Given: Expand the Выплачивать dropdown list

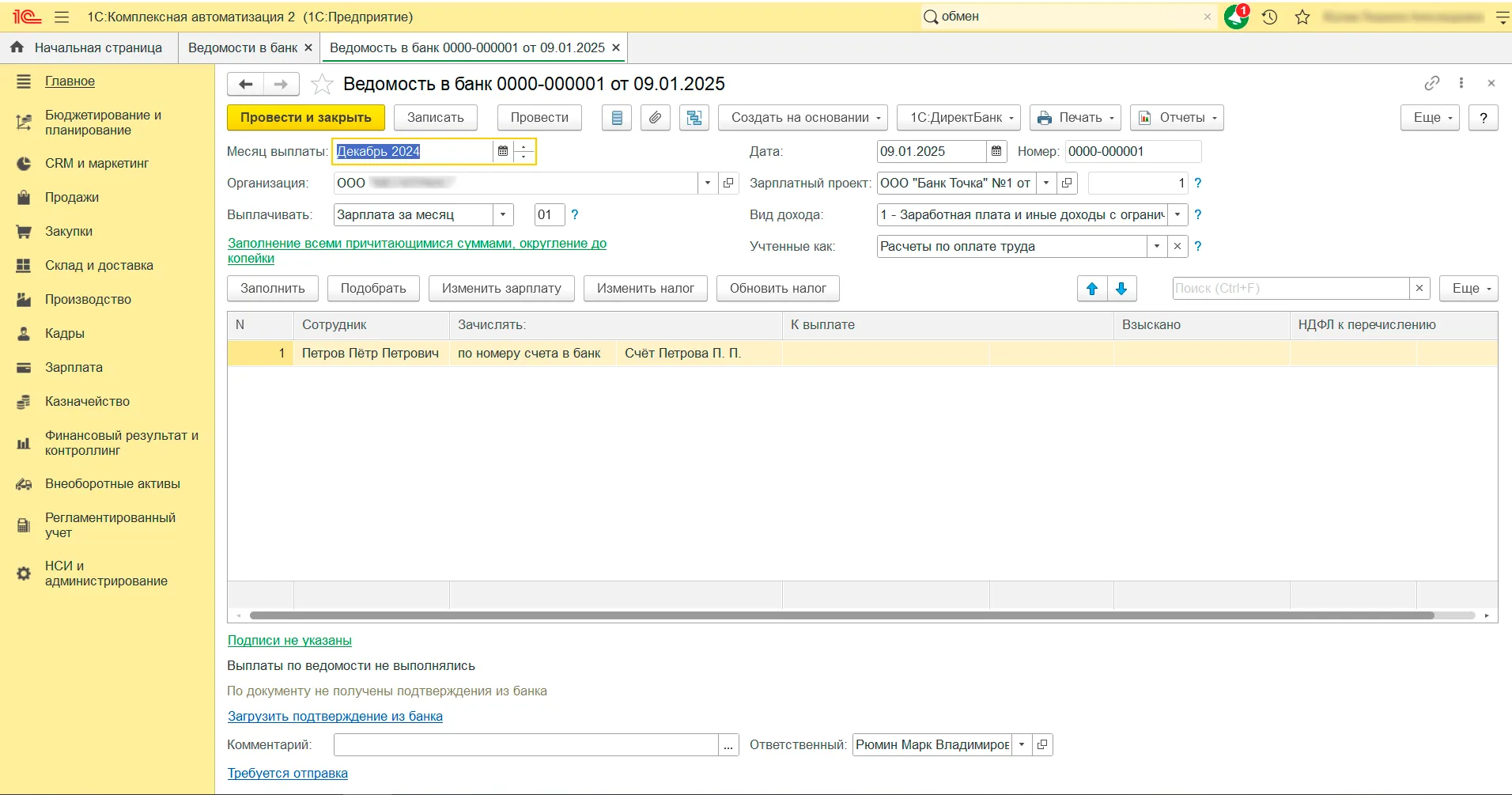Looking at the screenshot, I should coord(503,214).
